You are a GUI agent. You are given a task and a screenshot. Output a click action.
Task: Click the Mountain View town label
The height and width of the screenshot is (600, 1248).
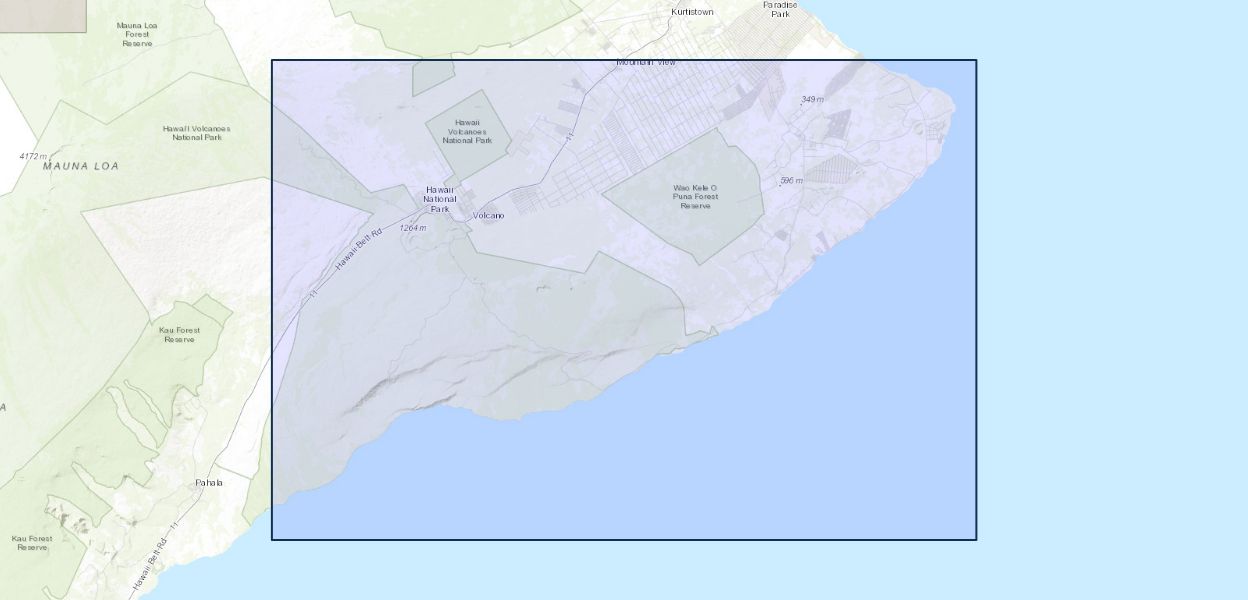tap(645, 62)
